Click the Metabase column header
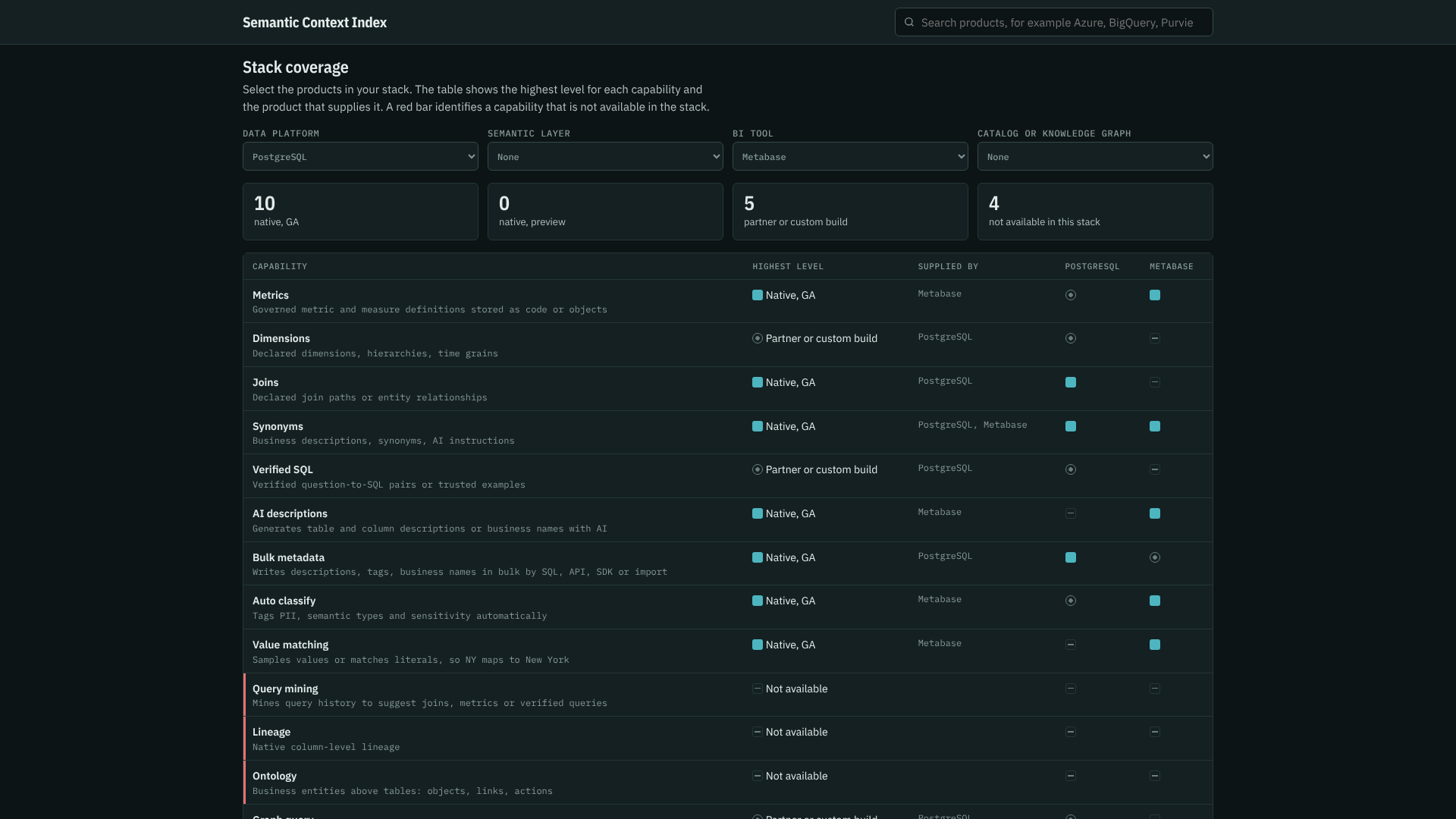1456x819 pixels. [1172, 266]
